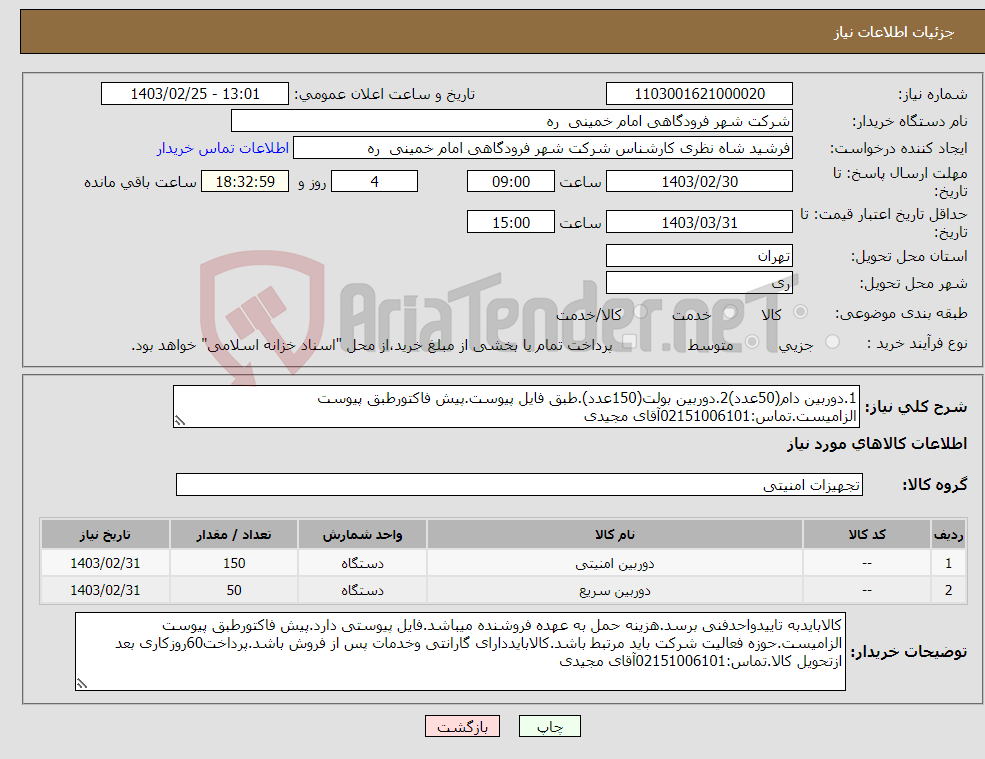
Task: Click the delivery province field تهران
Action: (x=699, y=256)
